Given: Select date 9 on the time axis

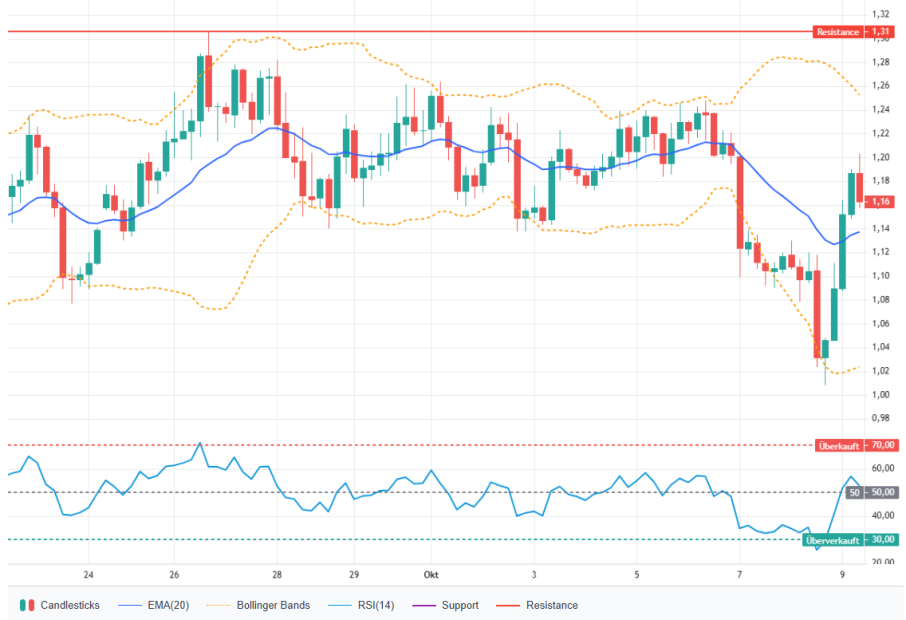Looking at the screenshot, I should [x=842, y=574].
